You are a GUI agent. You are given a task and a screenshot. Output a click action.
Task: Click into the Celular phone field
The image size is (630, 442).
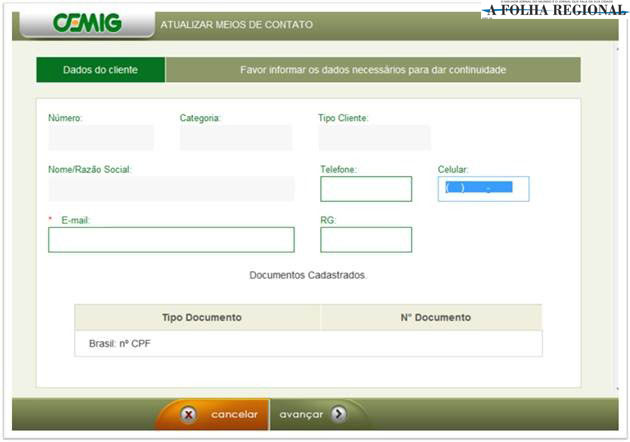pyautogui.click(x=483, y=189)
